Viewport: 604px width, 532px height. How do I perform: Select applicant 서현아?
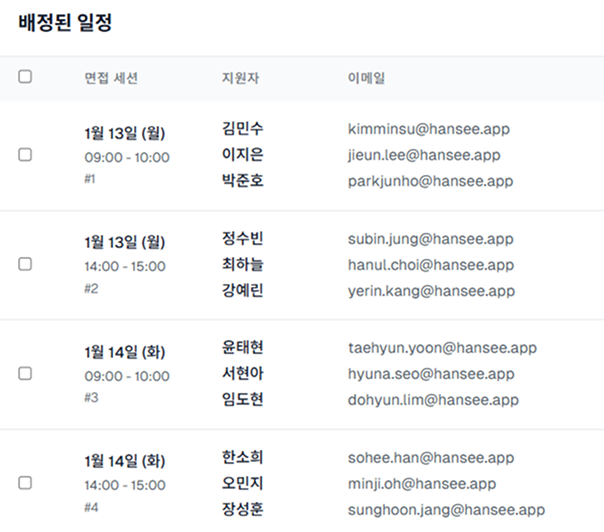pyautogui.click(x=242, y=374)
